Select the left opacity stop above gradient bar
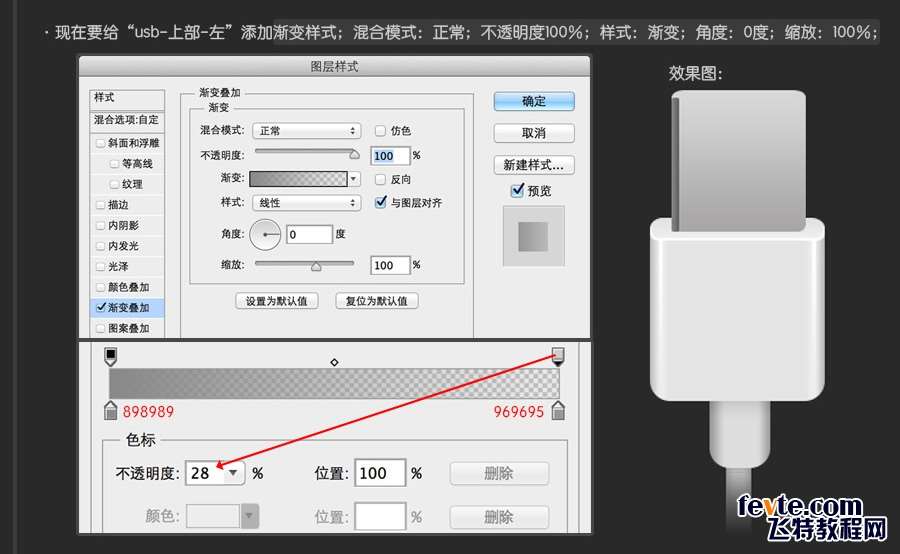Viewport: 900px width, 554px height. point(111,357)
